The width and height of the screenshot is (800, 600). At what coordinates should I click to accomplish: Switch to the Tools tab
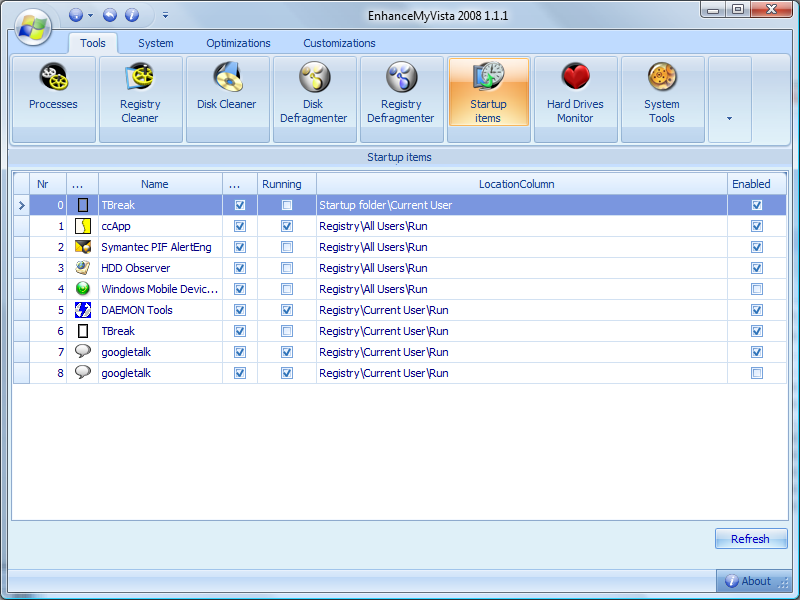click(x=93, y=43)
